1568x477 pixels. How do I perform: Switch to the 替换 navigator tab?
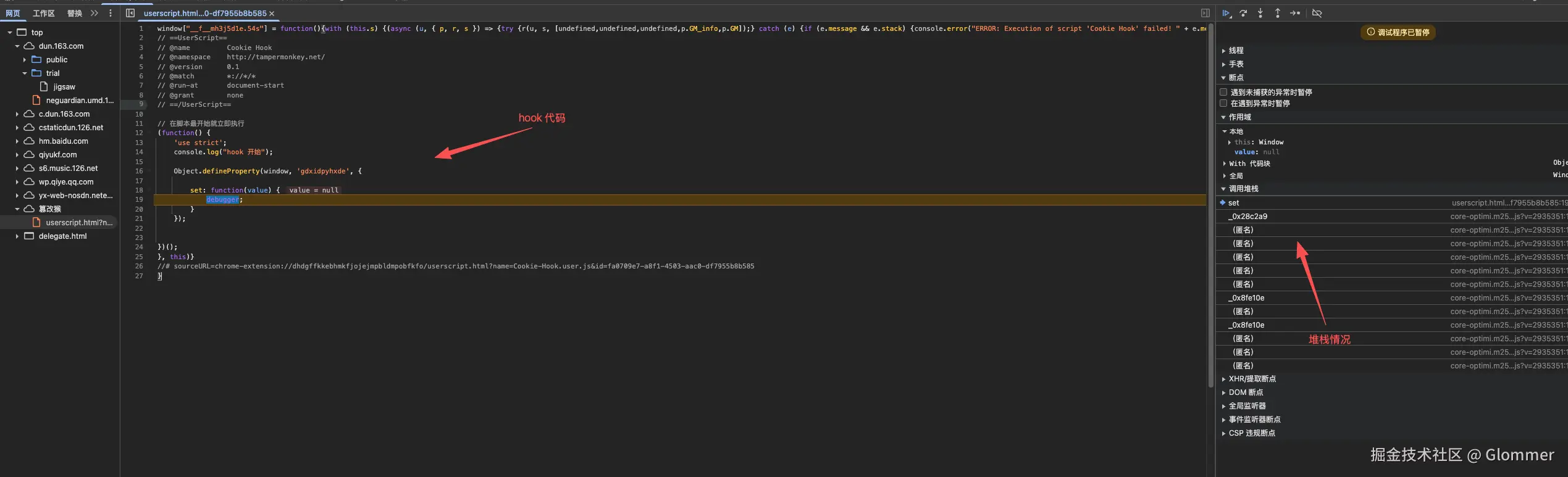click(x=75, y=13)
